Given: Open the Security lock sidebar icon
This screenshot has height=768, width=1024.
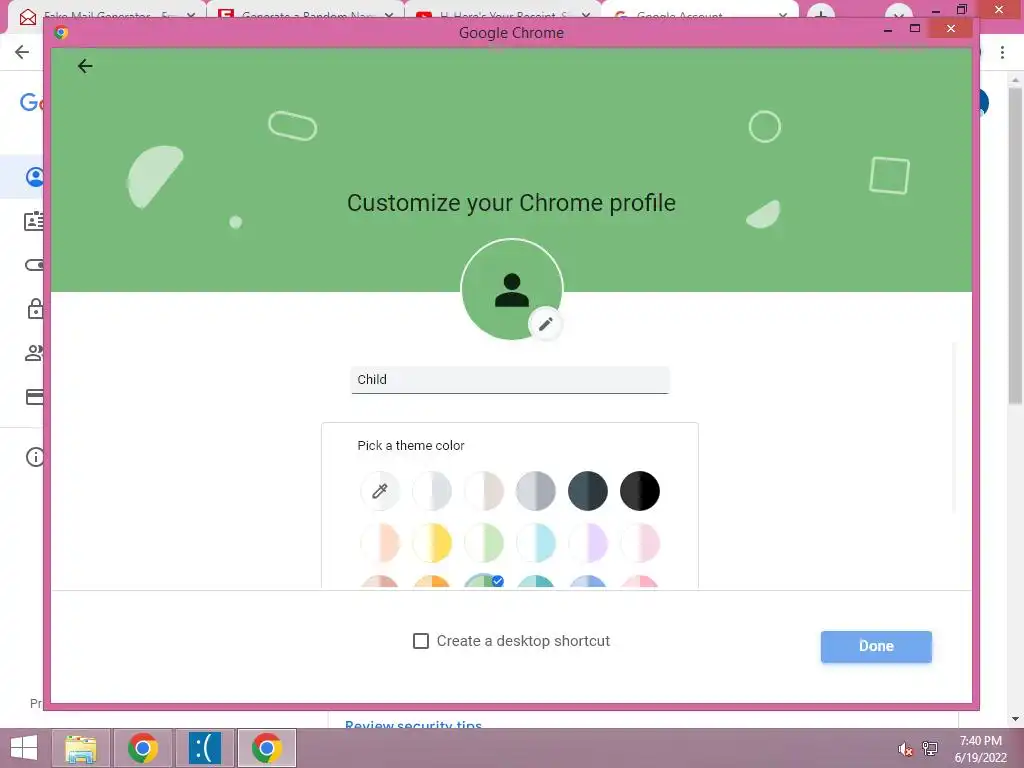Looking at the screenshot, I should [x=35, y=309].
